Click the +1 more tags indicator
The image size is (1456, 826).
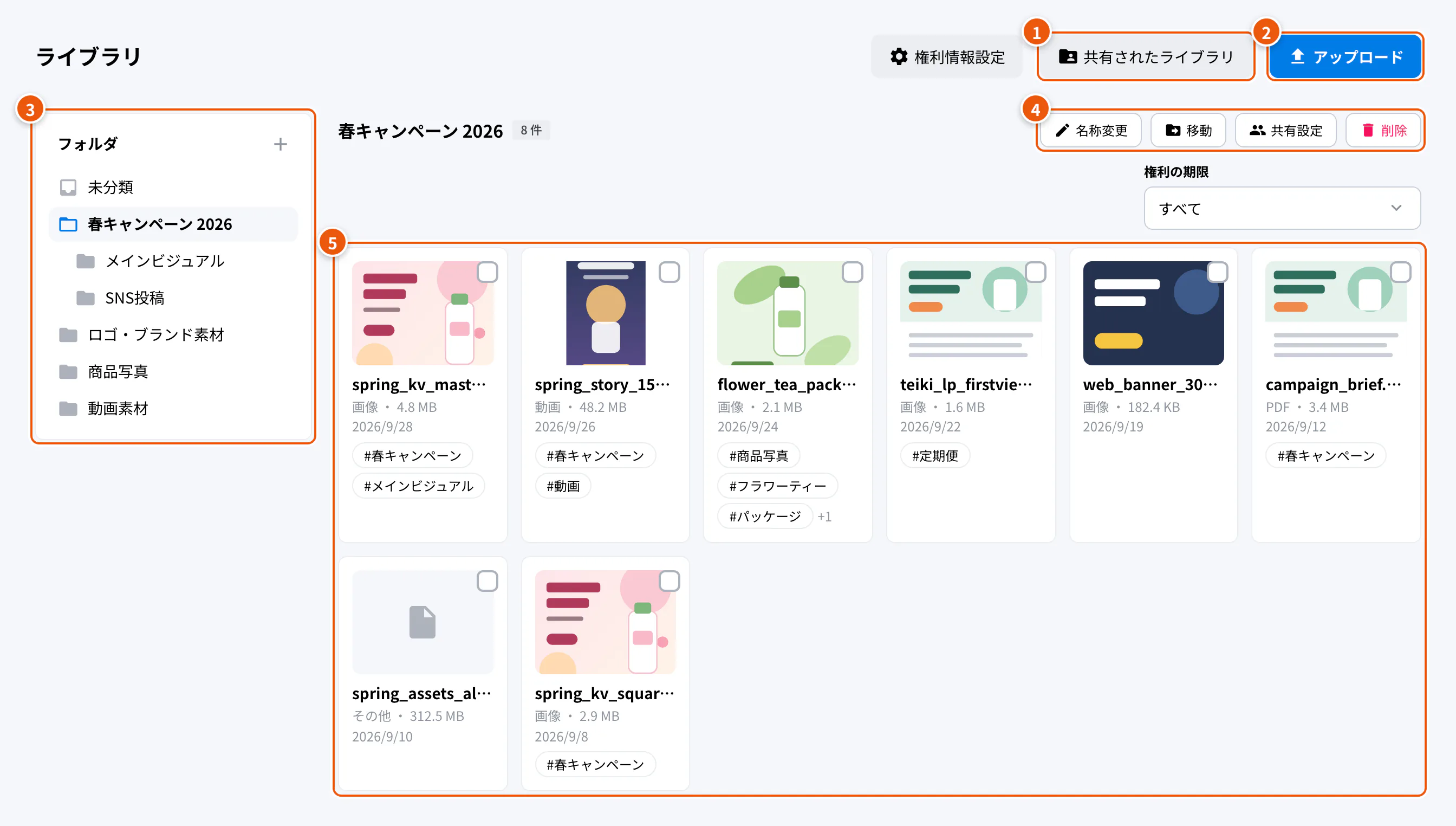point(824,517)
